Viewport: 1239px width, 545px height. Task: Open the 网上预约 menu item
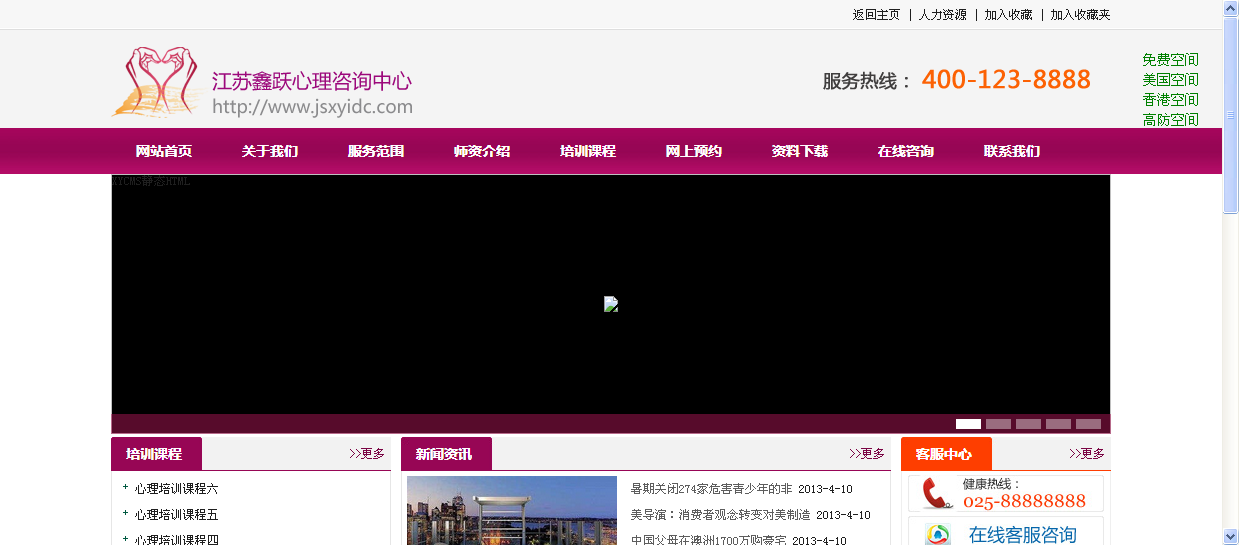tap(694, 151)
